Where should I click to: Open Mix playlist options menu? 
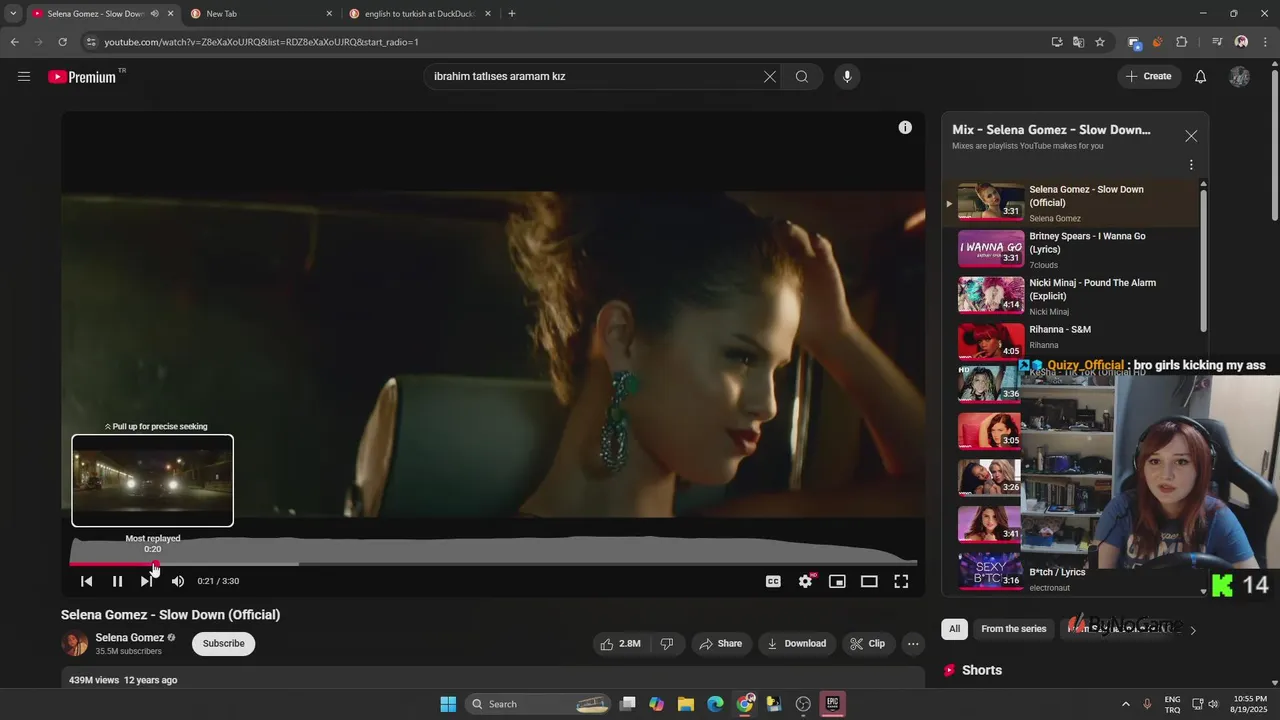pos(1191,165)
